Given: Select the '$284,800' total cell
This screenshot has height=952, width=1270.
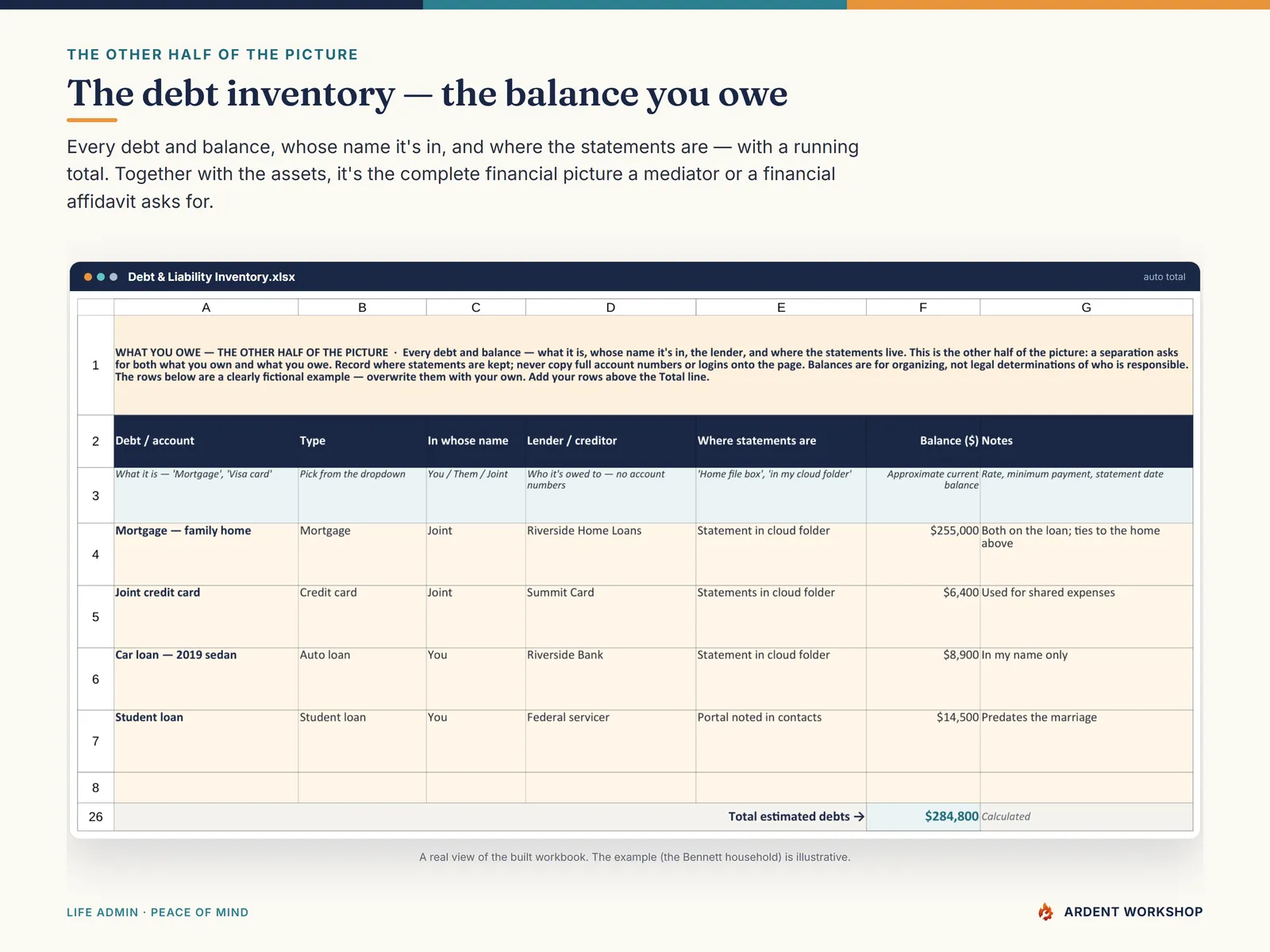Looking at the screenshot, I should [x=923, y=816].
